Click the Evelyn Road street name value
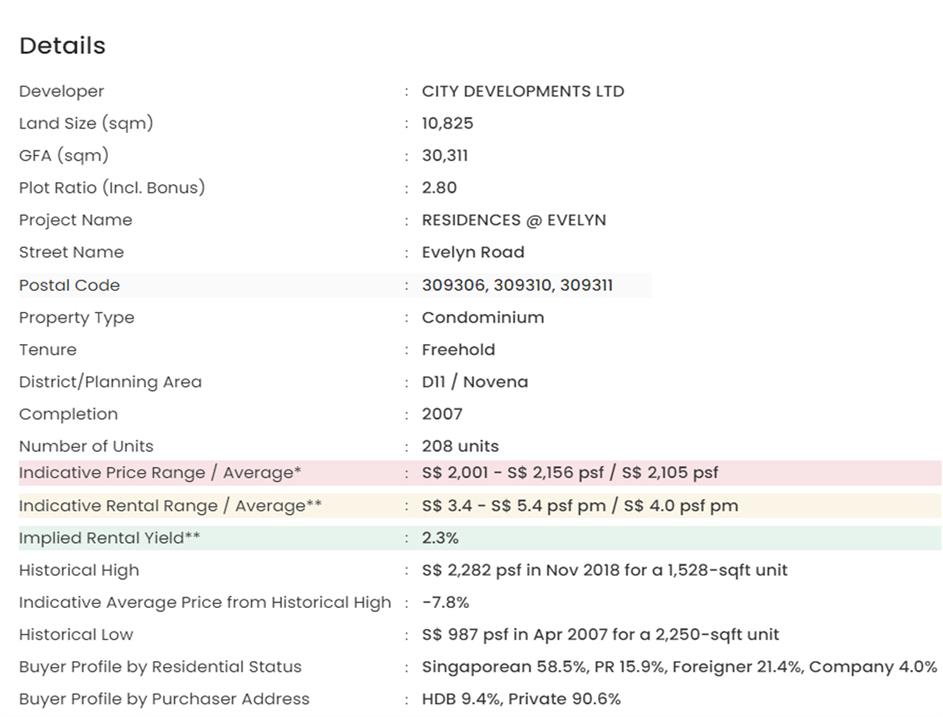 point(472,252)
